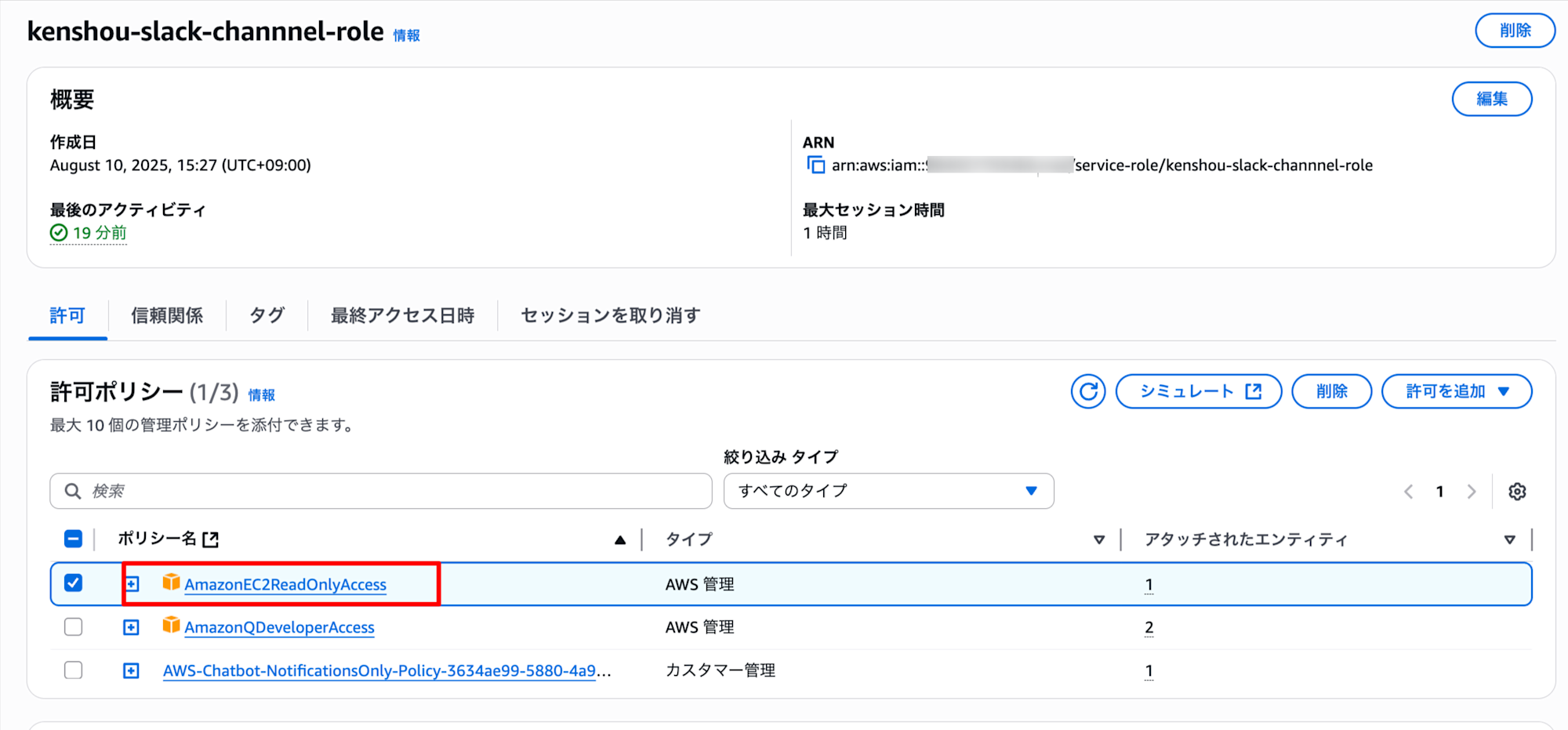Toggle the select-all policies checkbox
Viewport: 1568px width, 730px height.
coord(73,539)
